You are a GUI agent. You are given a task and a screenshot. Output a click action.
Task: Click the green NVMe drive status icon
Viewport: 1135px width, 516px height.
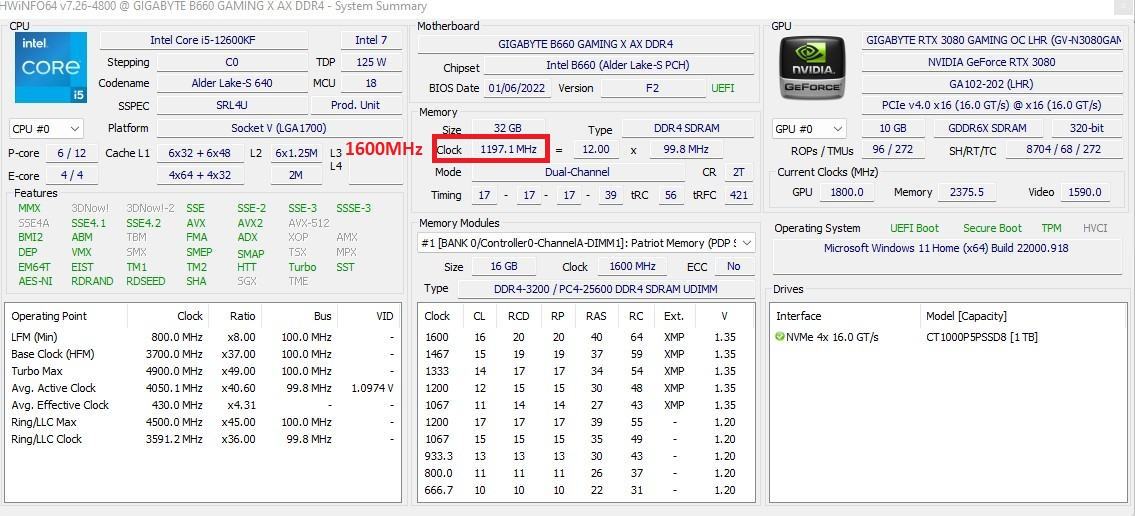(780, 337)
